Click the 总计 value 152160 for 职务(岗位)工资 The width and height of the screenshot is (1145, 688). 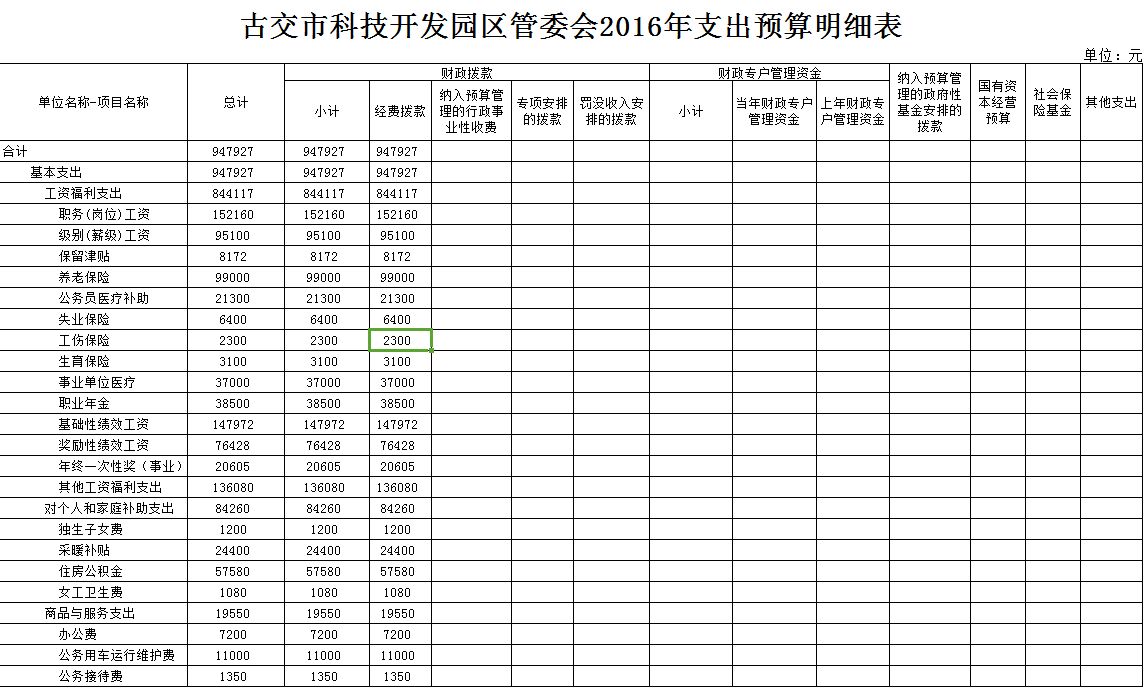(235, 215)
